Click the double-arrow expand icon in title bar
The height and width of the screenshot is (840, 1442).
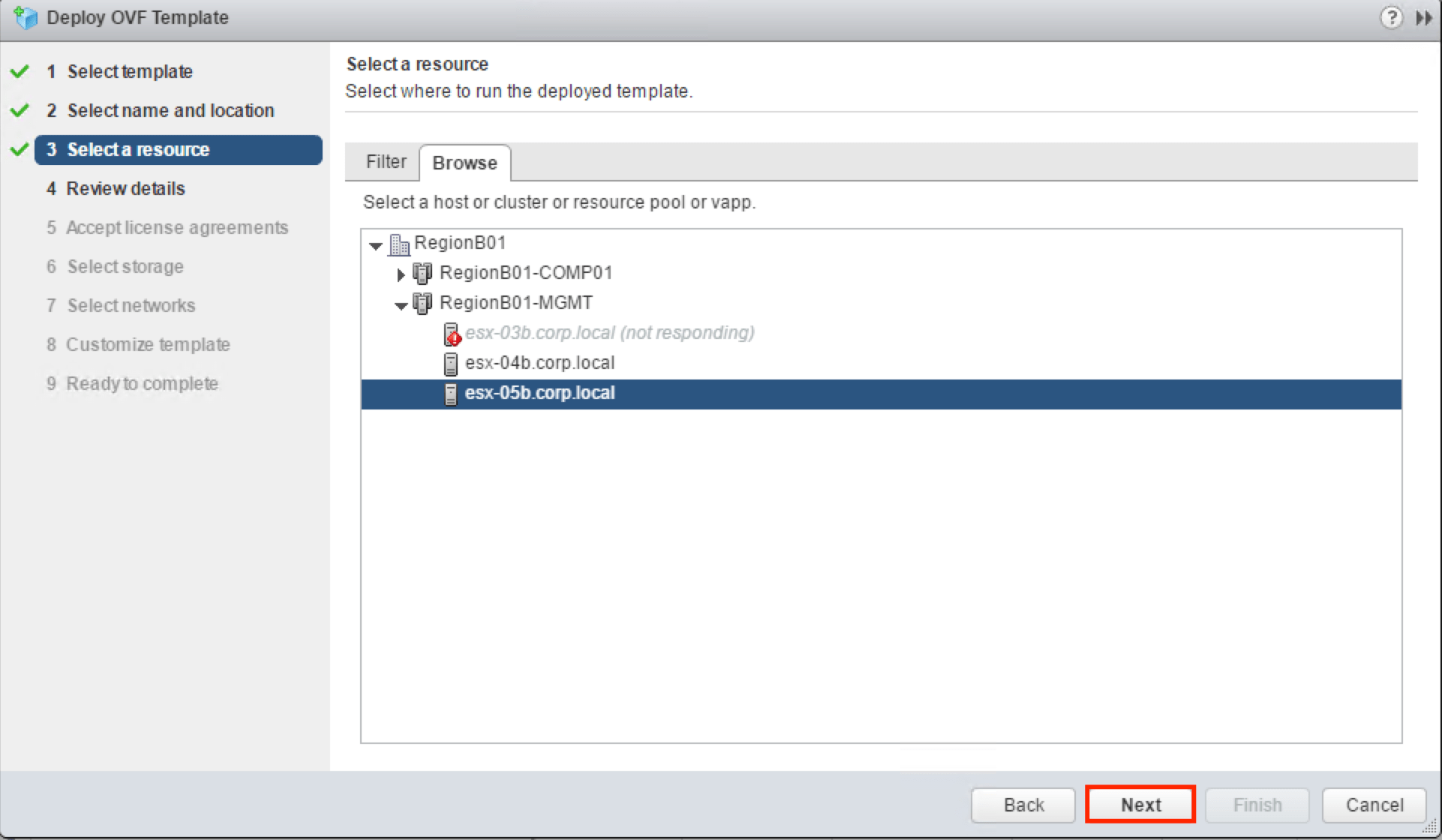[1423, 18]
